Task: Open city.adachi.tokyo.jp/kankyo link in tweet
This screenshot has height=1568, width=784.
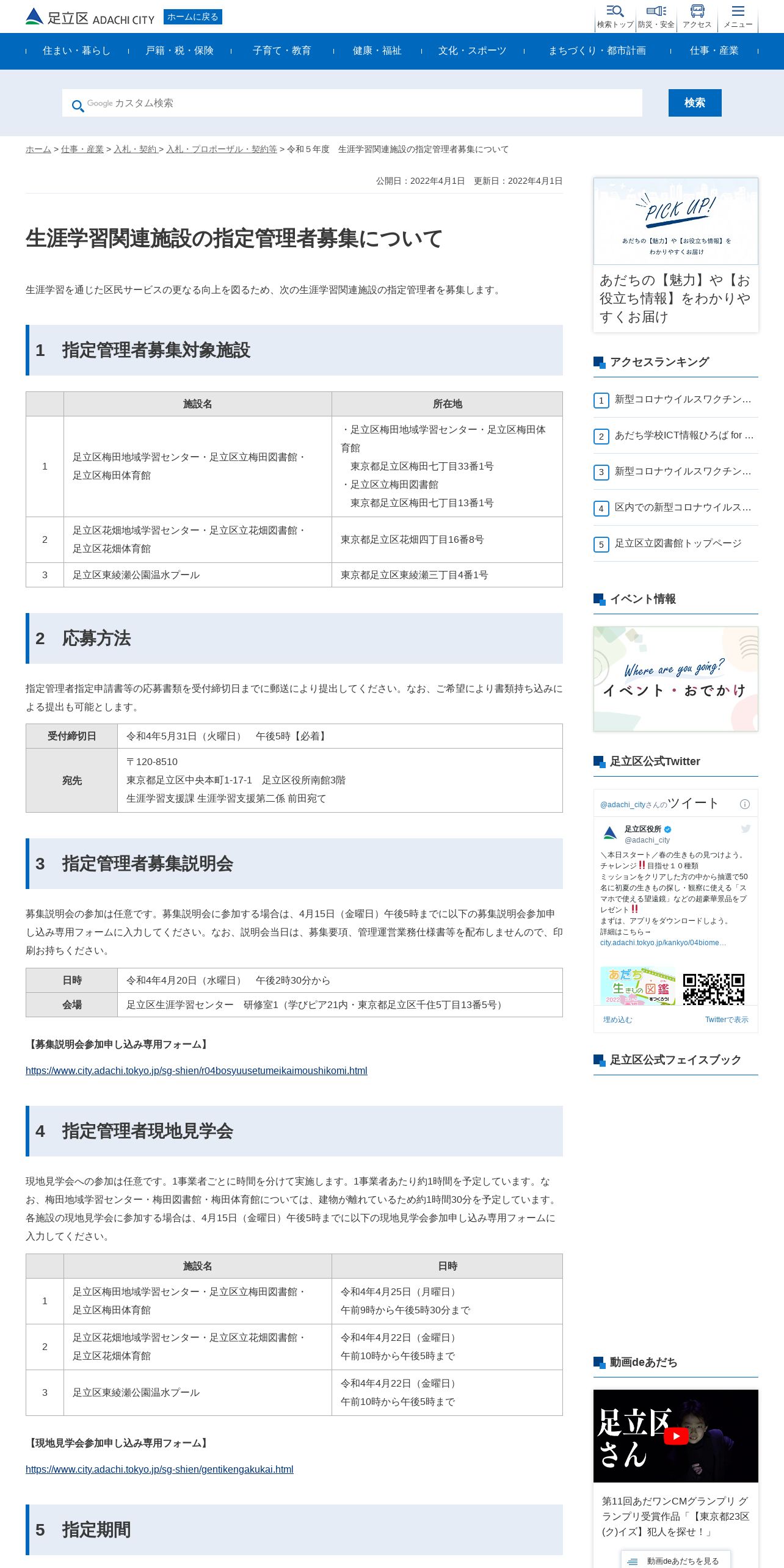Action: coord(663,943)
